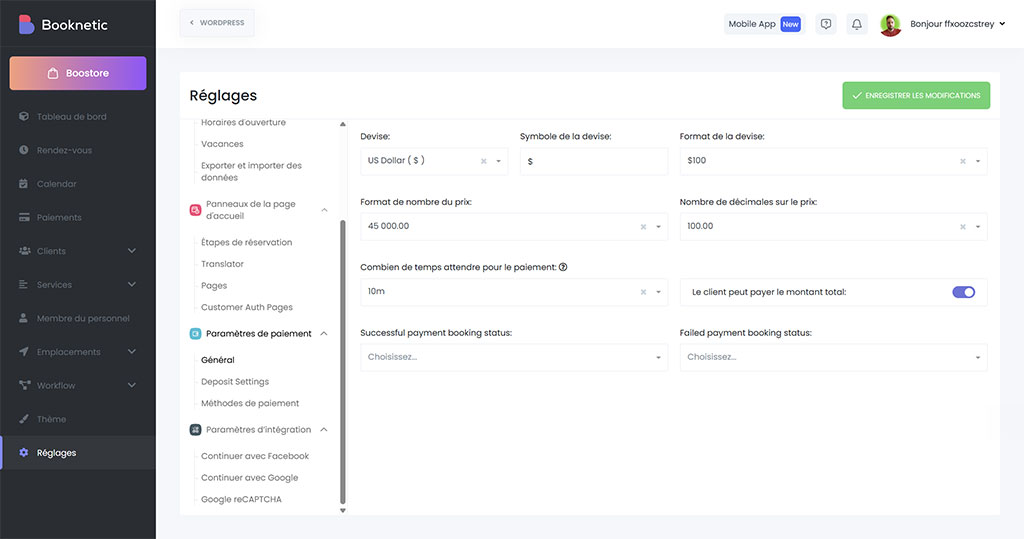
Task: Open Continuer avec Facebook settings
Action: pos(255,456)
